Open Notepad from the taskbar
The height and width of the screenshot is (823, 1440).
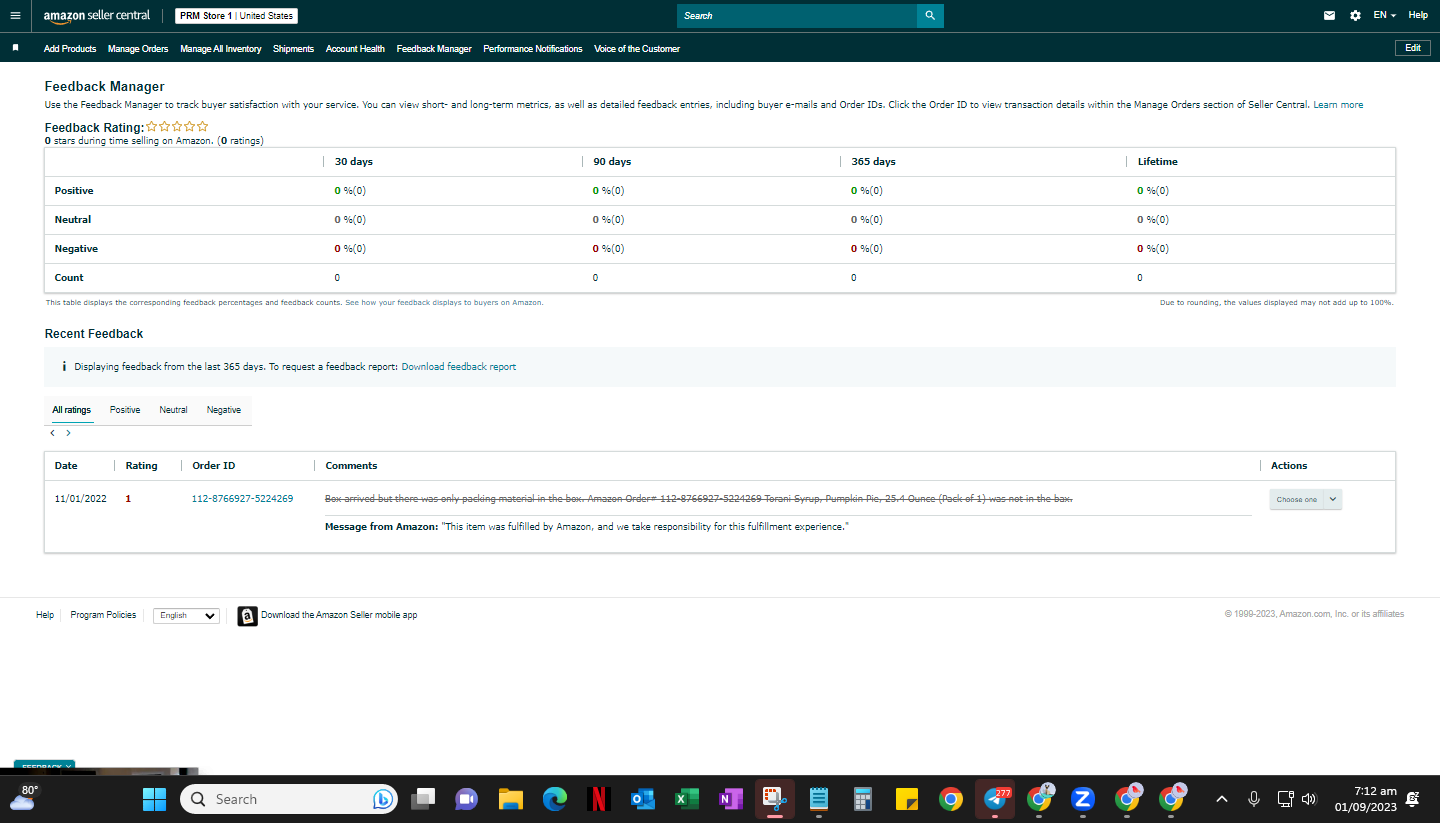819,799
